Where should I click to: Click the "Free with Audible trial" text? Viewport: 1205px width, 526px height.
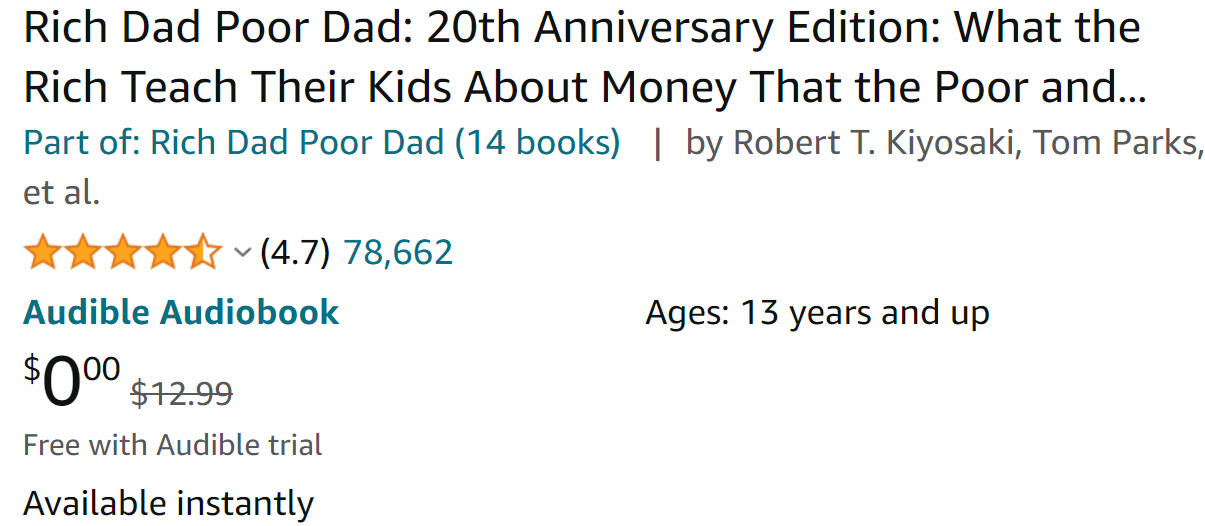pos(172,444)
